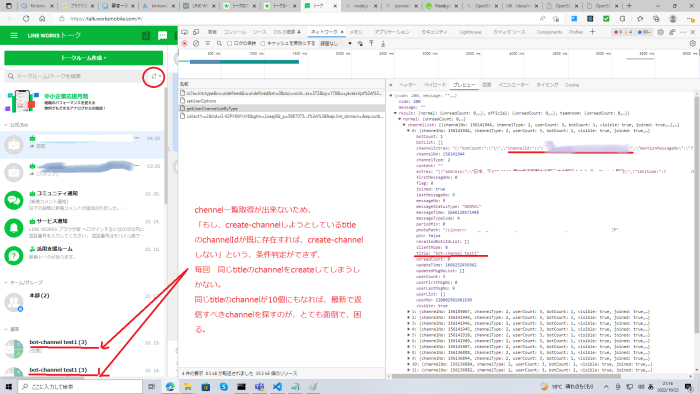Enable the ログの保持 checkbox
Screen dimensions: 700x394
pos(229,43)
